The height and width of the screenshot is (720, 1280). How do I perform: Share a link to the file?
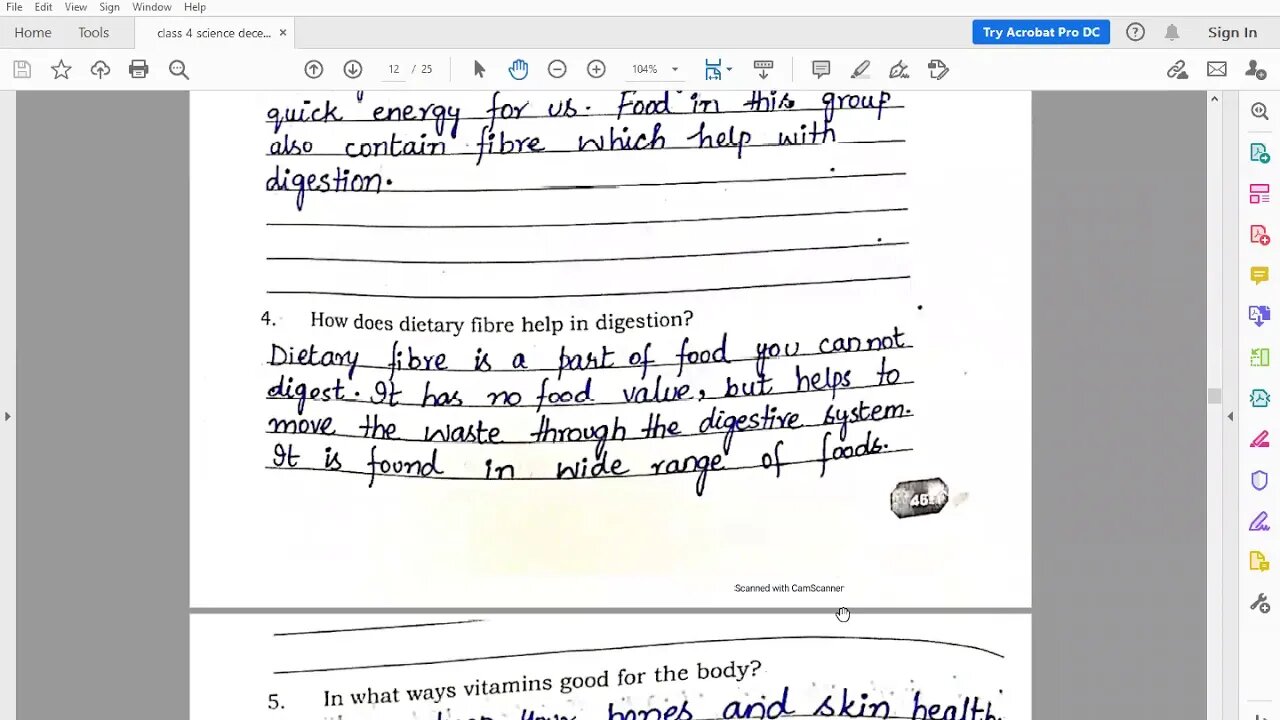click(1178, 69)
